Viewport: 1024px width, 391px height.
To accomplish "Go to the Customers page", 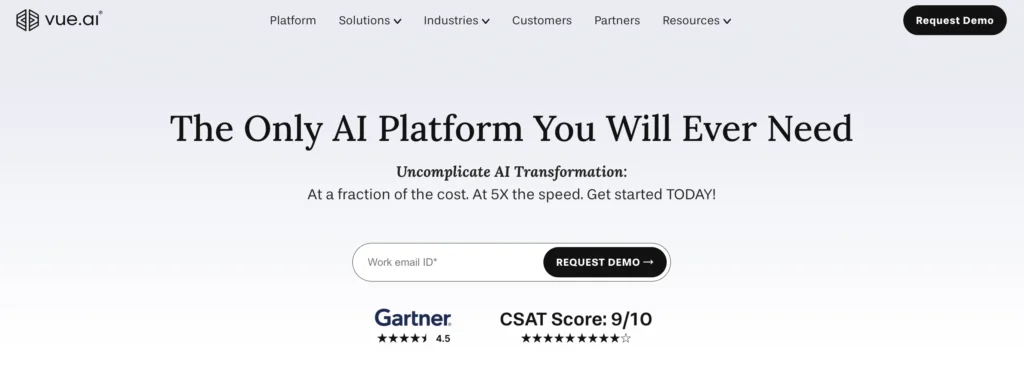I will pyautogui.click(x=541, y=20).
